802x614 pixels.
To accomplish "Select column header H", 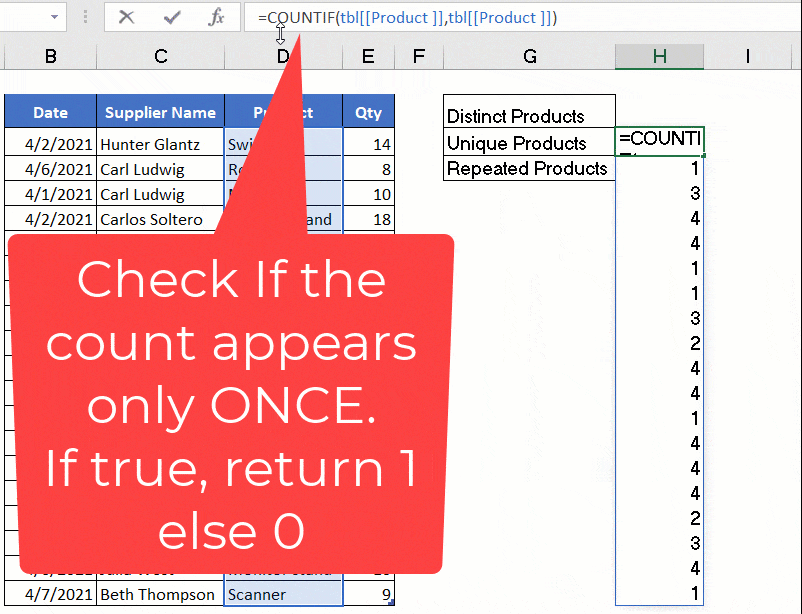I will coord(659,57).
